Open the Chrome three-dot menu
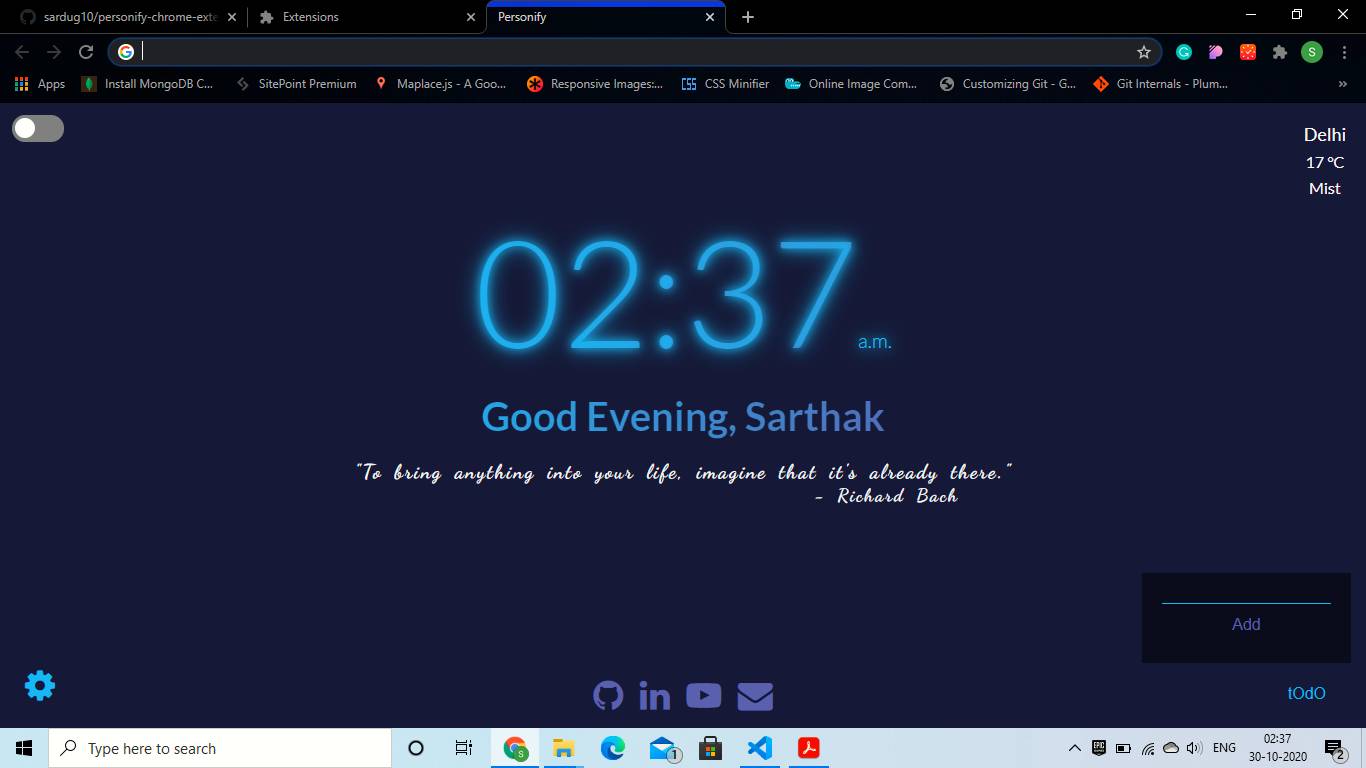 point(1344,52)
